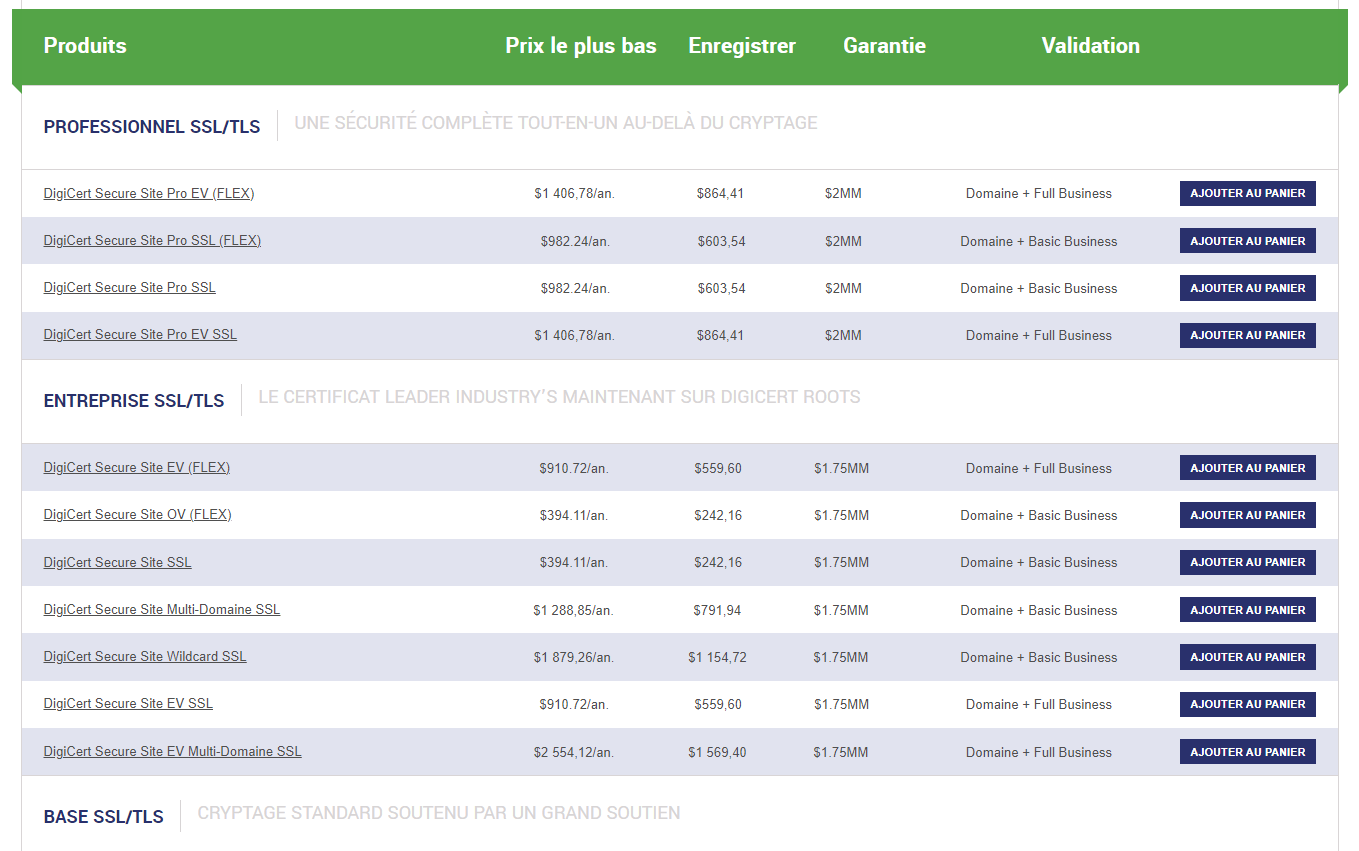Click the tagline 'Cryptage standard soutenu'
This screenshot has height=851, width=1359.
[439, 813]
